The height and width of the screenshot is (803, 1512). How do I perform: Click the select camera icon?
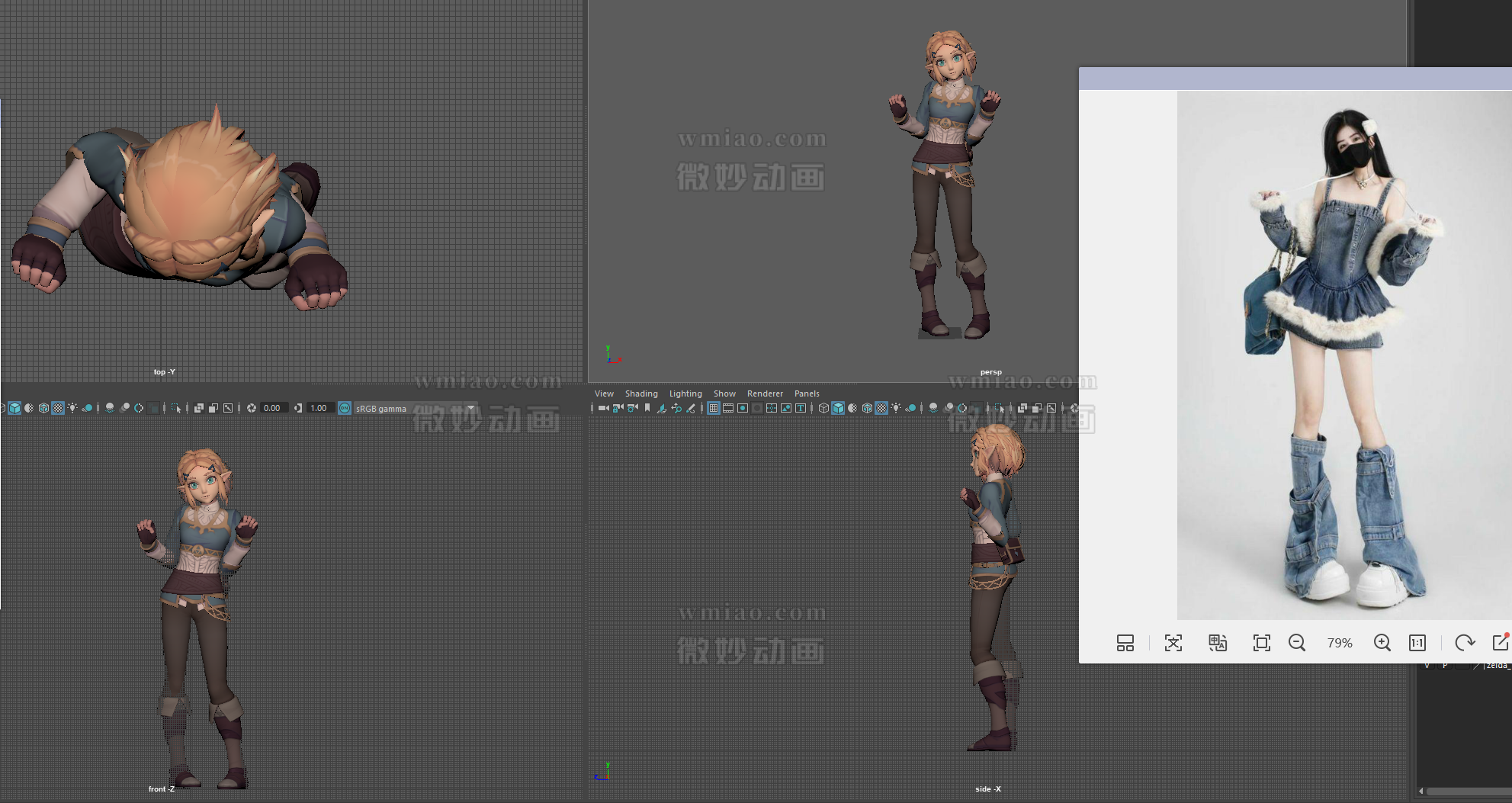pos(603,408)
